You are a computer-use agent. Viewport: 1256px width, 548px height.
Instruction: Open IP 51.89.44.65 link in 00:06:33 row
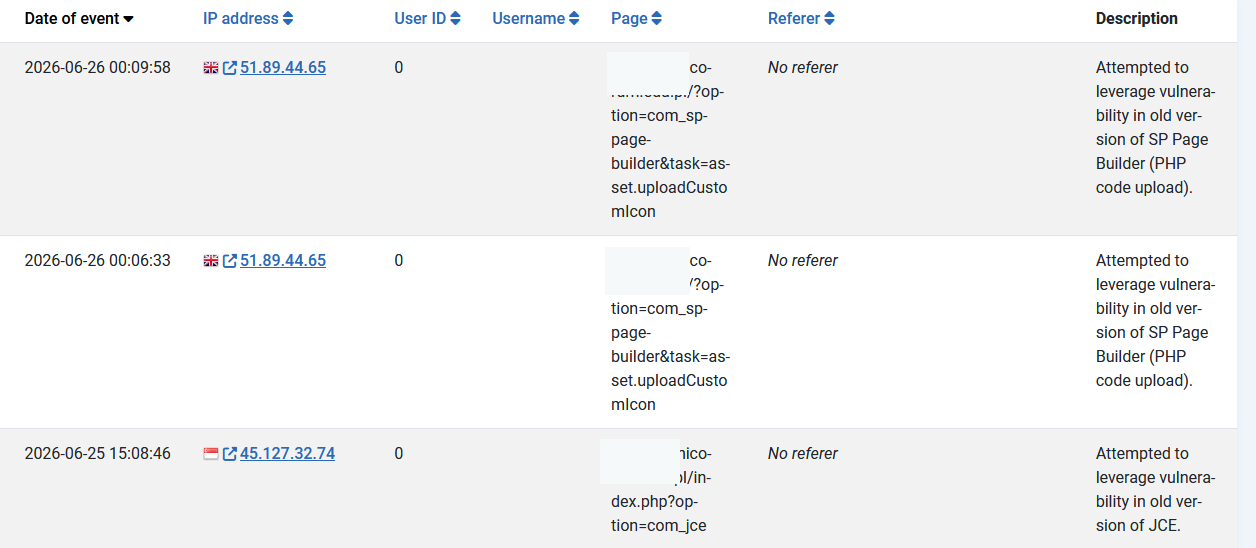coord(283,260)
